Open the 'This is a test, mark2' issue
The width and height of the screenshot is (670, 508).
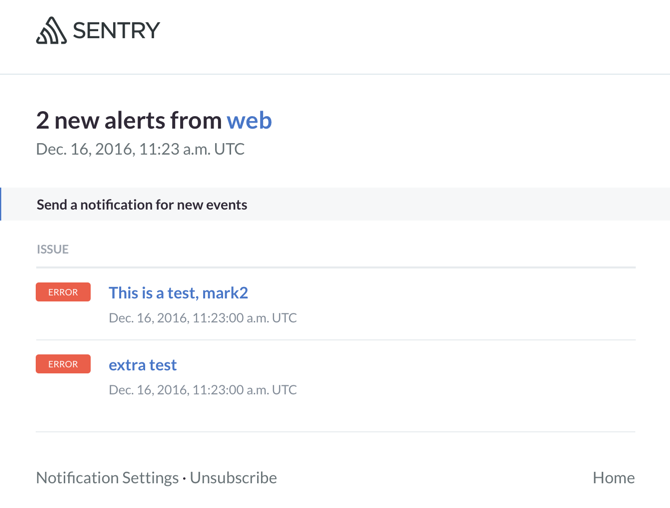178,293
